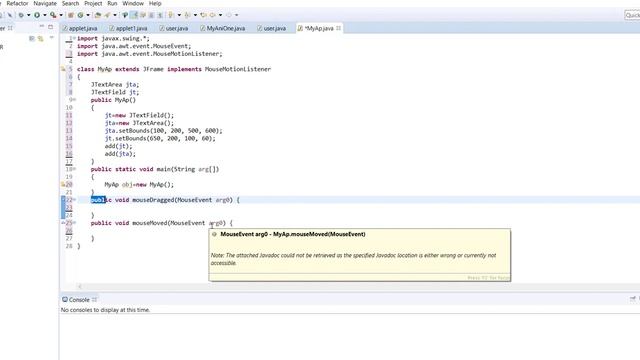Screen dimensions: 640x360
Task: Open the Search toolbar dropdown arrow
Action: pos(115,15)
